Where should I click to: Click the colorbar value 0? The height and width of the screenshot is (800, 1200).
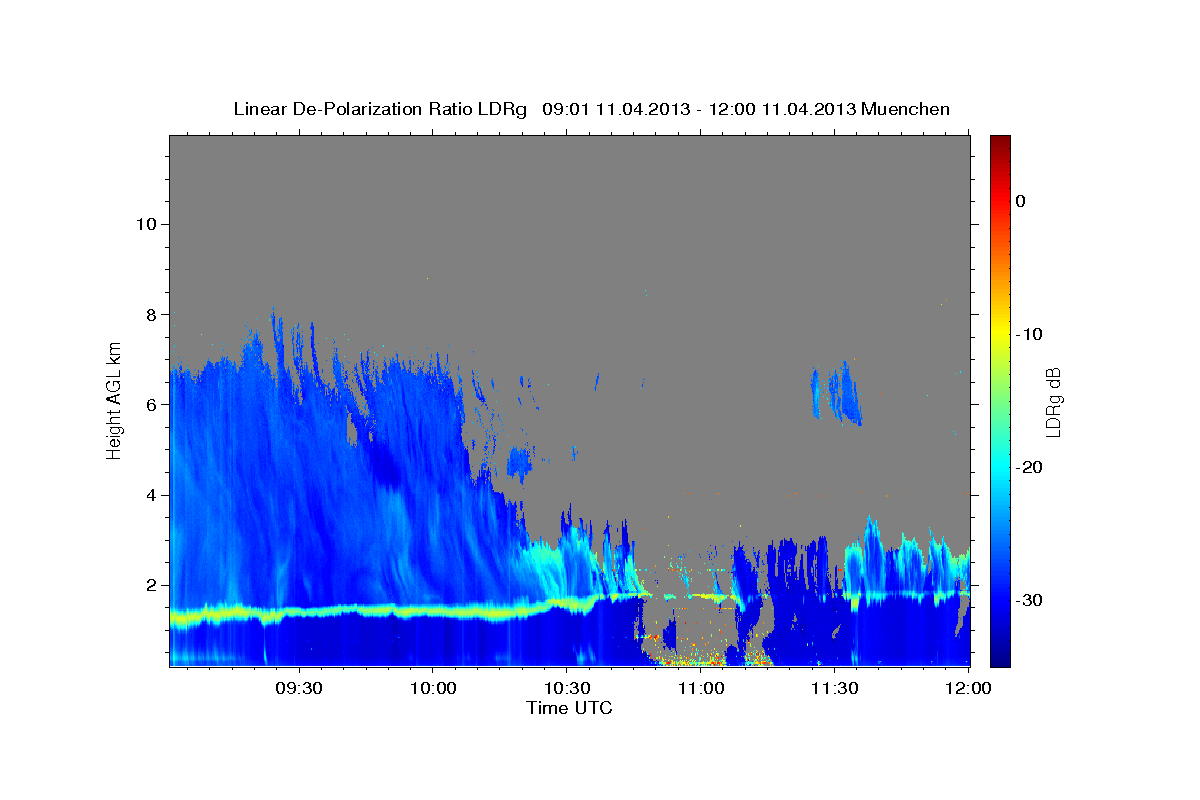(x=1020, y=201)
